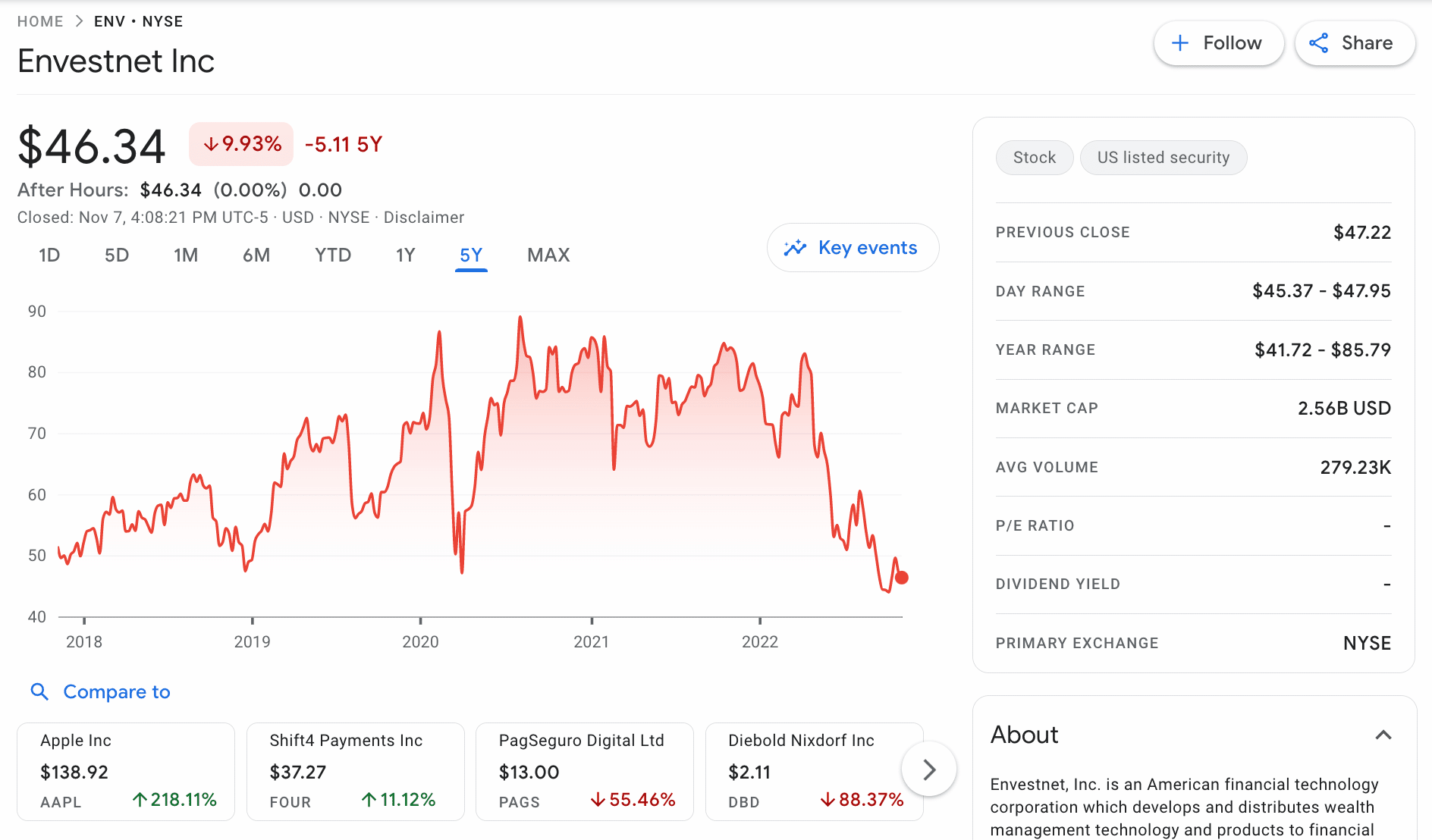
Task: Select the Stock chip filter
Action: (x=1034, y=157)
